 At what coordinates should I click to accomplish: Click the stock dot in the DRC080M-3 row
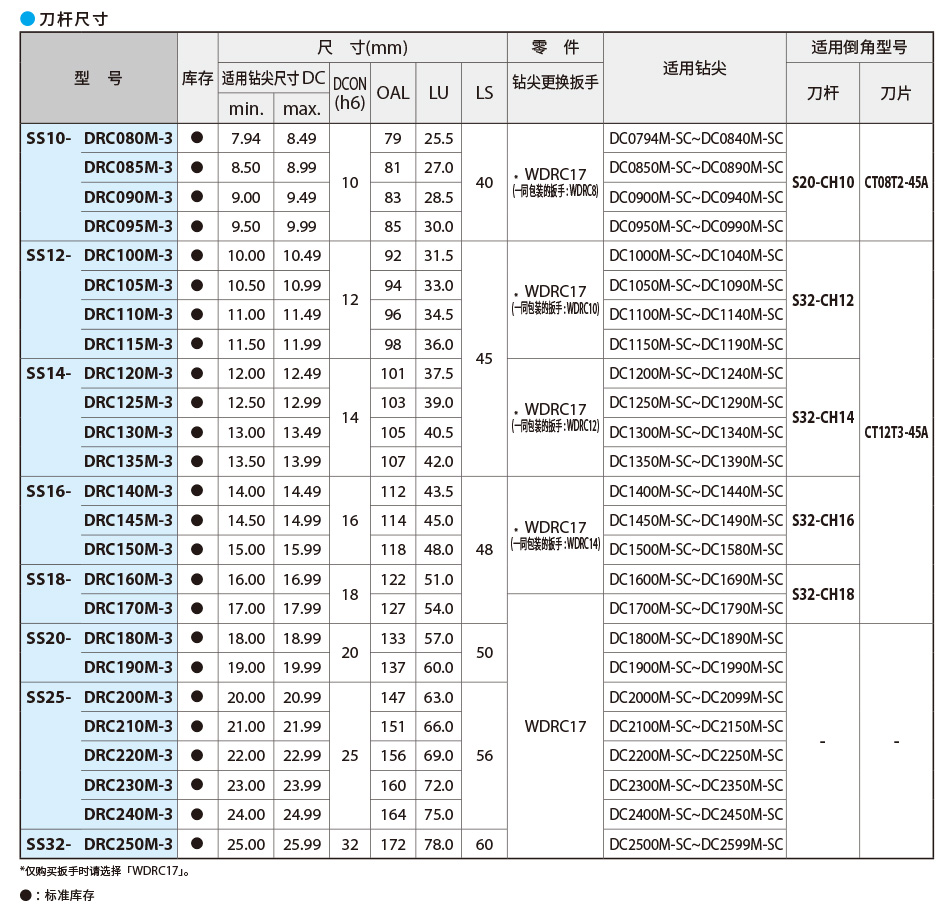(x=197, y=138)
